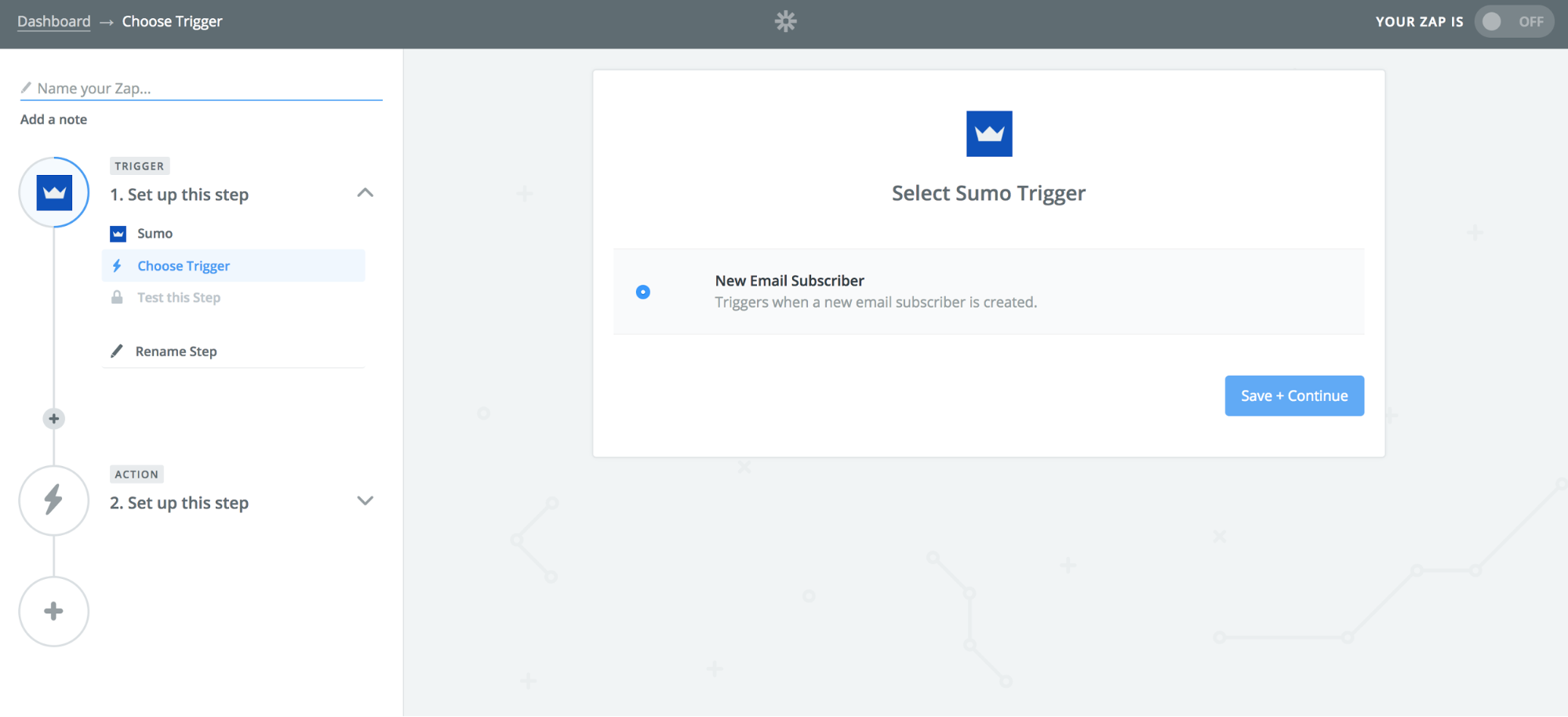
Task: Click the 'New Email Subscriber' title text
Action: [789, 281]
